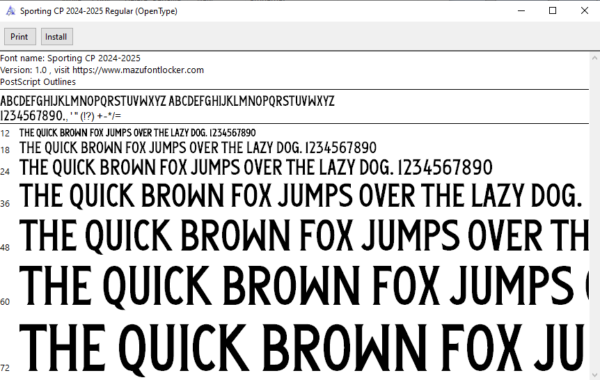Screen dimensions: 600x380
Task: Minimize the font viewer window
Action: (521, 11)
